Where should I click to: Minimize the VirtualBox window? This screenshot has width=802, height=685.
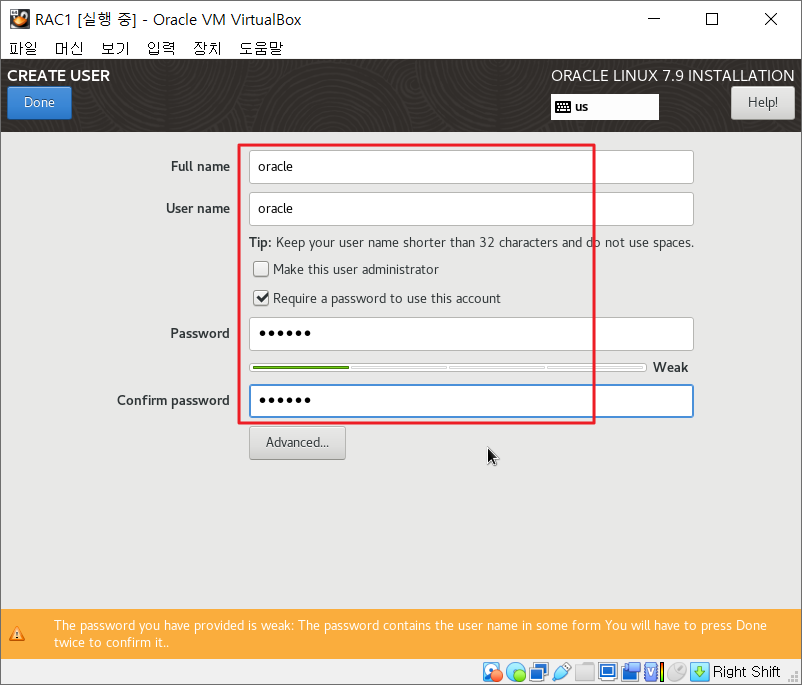coord(654,19)
